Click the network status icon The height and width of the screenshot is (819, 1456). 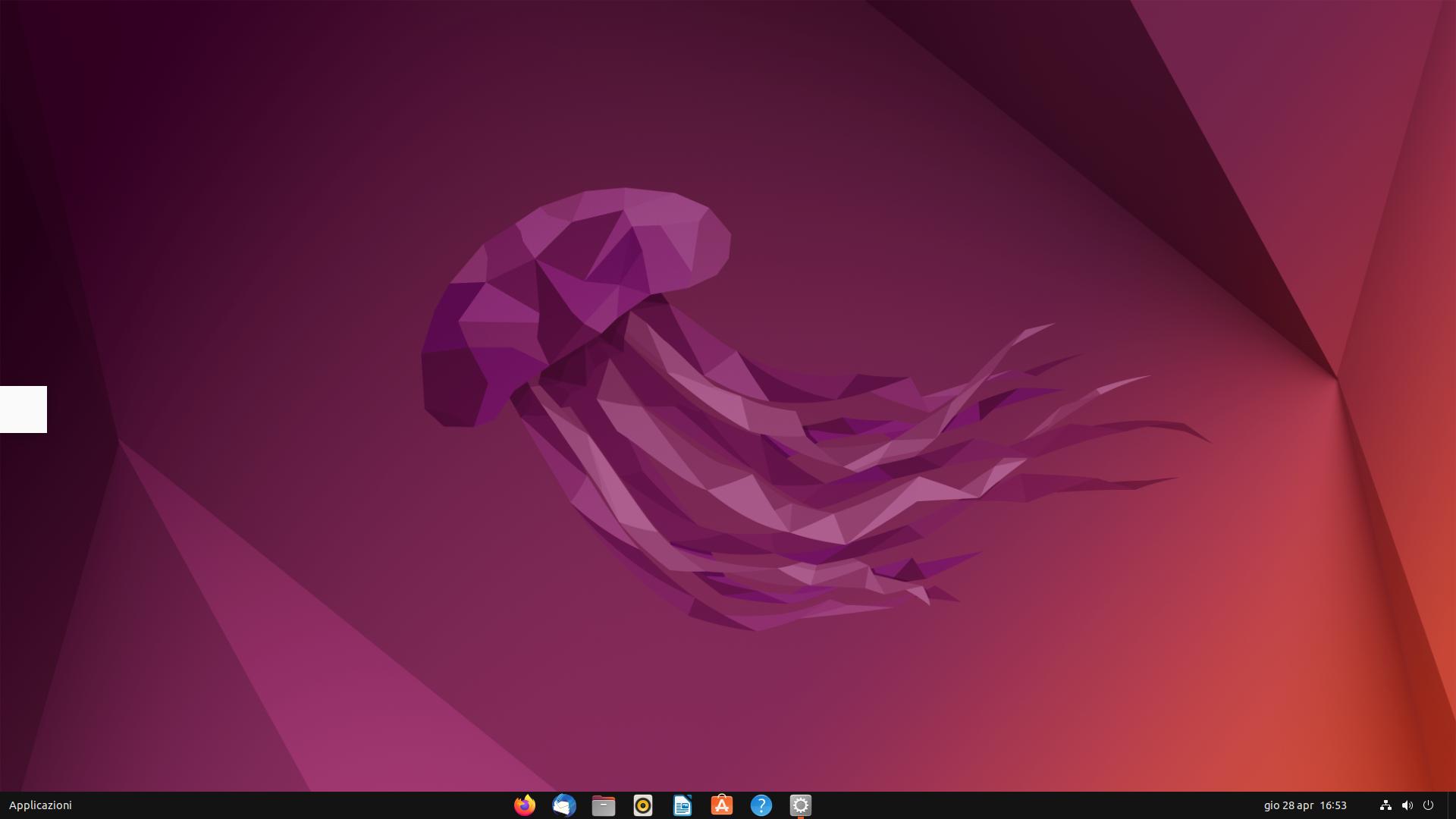[1385, 805]
